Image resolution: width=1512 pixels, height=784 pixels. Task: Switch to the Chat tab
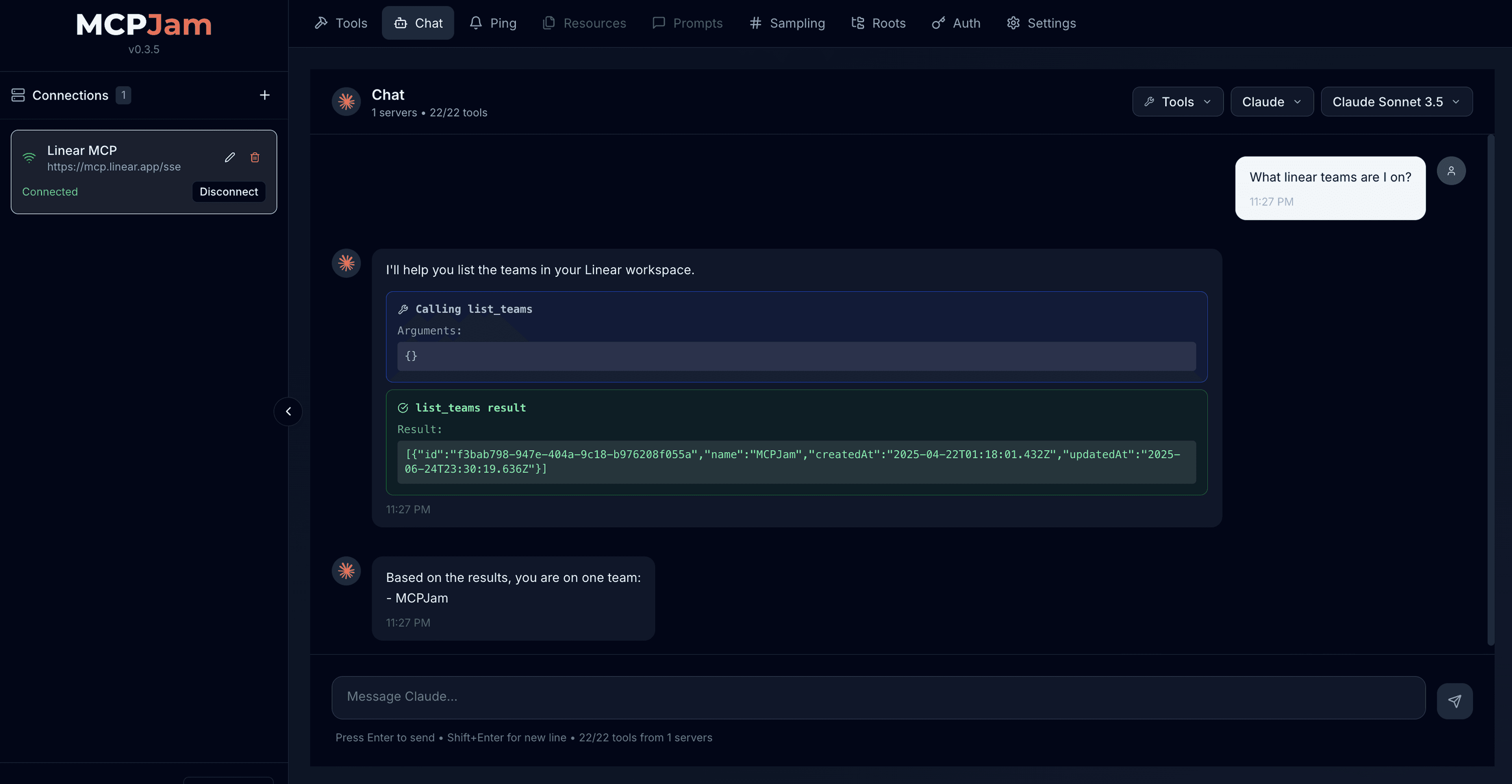(418, 23)
